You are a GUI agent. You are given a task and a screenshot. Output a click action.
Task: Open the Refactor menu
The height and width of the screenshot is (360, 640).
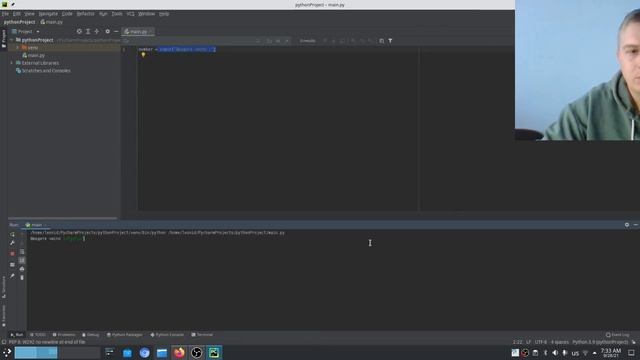85,13
